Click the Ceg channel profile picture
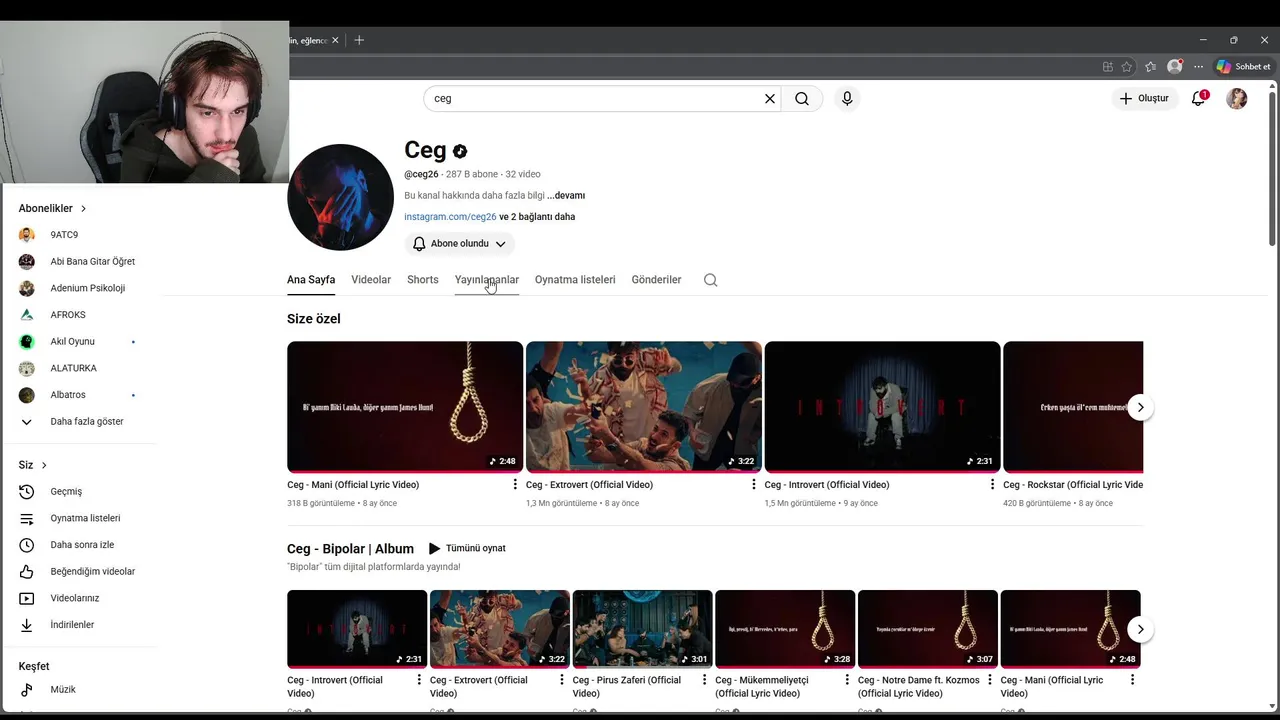This screenshot has width=1280, height=720. coord(340,197)
